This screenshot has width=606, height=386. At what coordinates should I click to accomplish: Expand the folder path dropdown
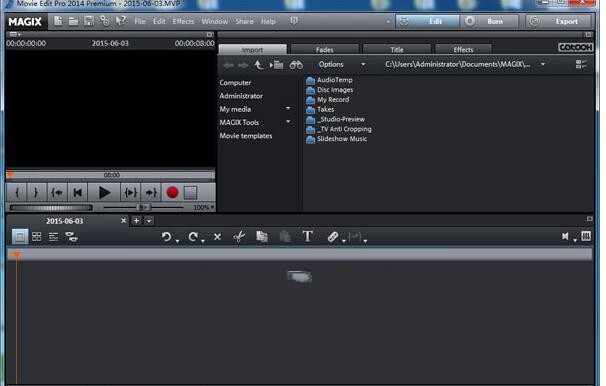(x=543, y=65)
